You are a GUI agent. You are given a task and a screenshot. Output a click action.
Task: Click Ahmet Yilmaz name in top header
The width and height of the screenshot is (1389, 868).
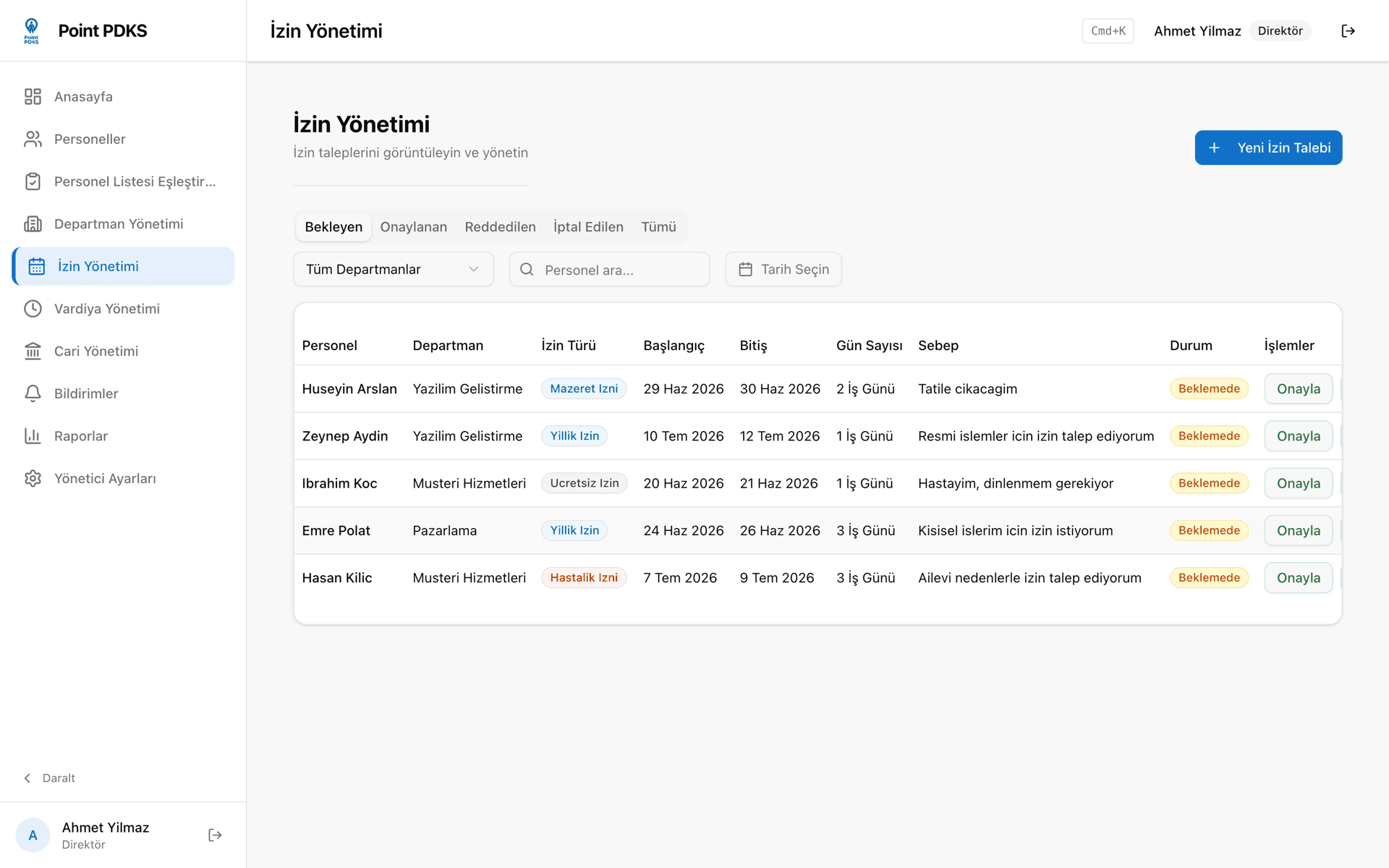click(1197, 30)
